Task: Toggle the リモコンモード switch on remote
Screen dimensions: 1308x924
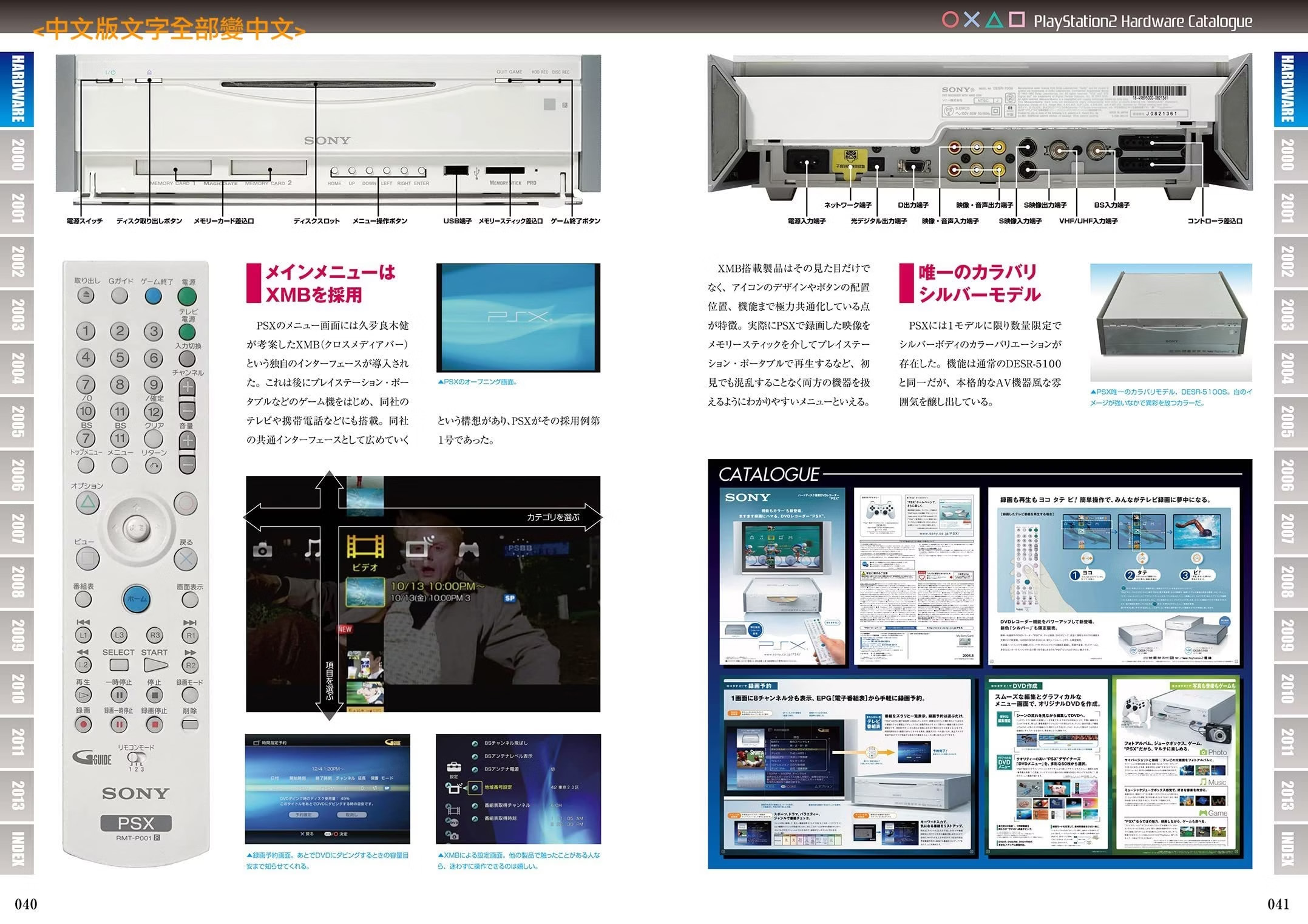Action: pyautogui.click(x=135, y=758)
